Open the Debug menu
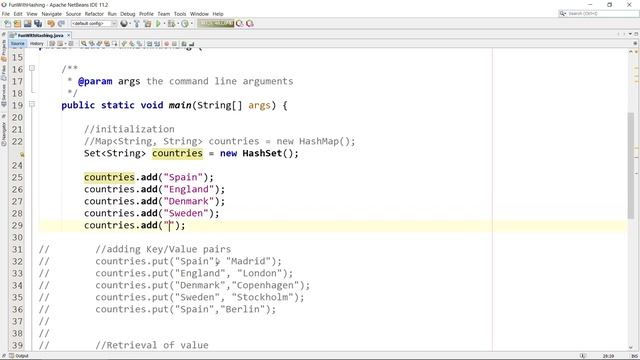 pos(128,14)
